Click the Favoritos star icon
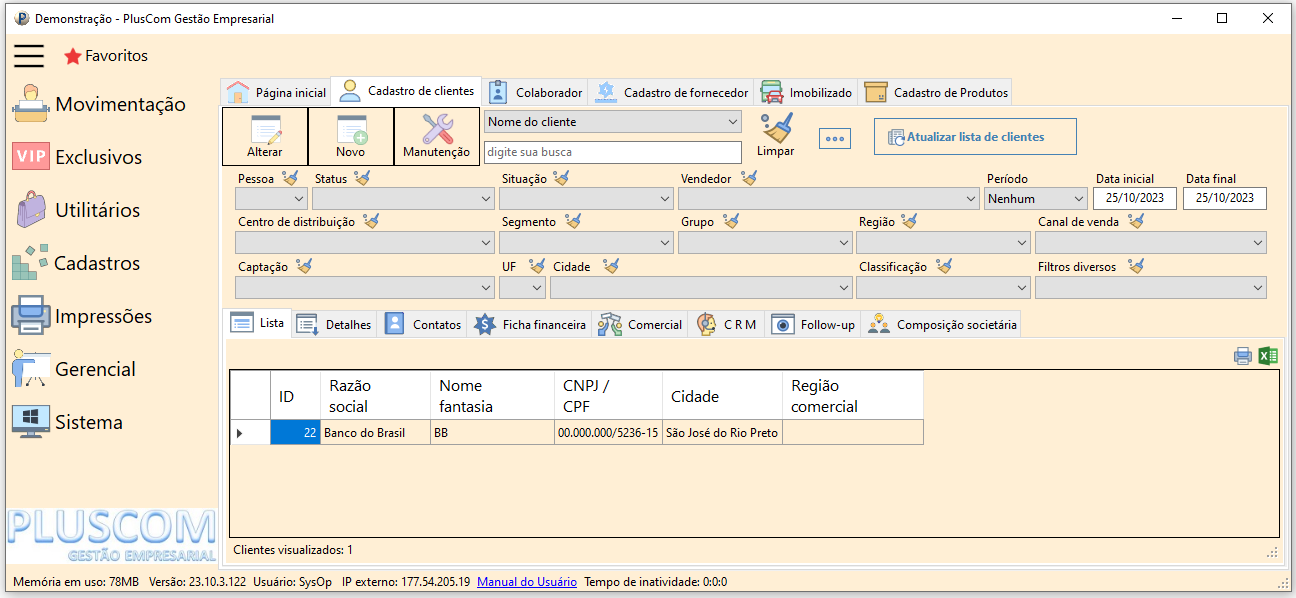1296x598 pixels. pos(72,57)
